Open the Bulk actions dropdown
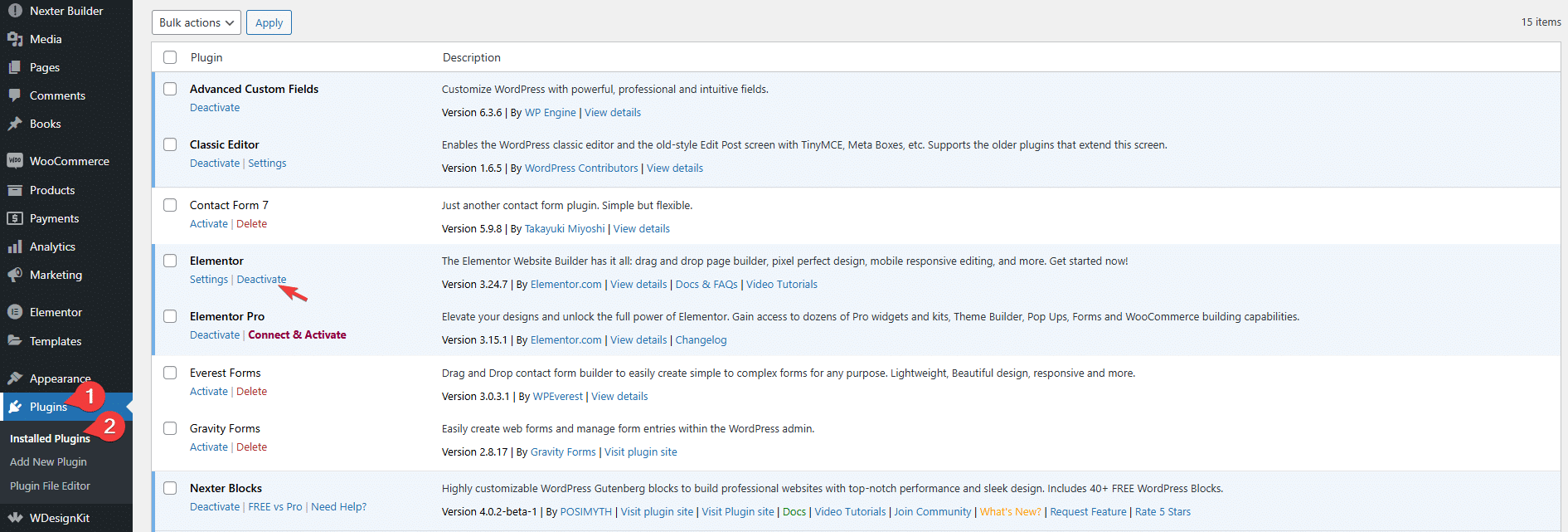 point(197,22)
